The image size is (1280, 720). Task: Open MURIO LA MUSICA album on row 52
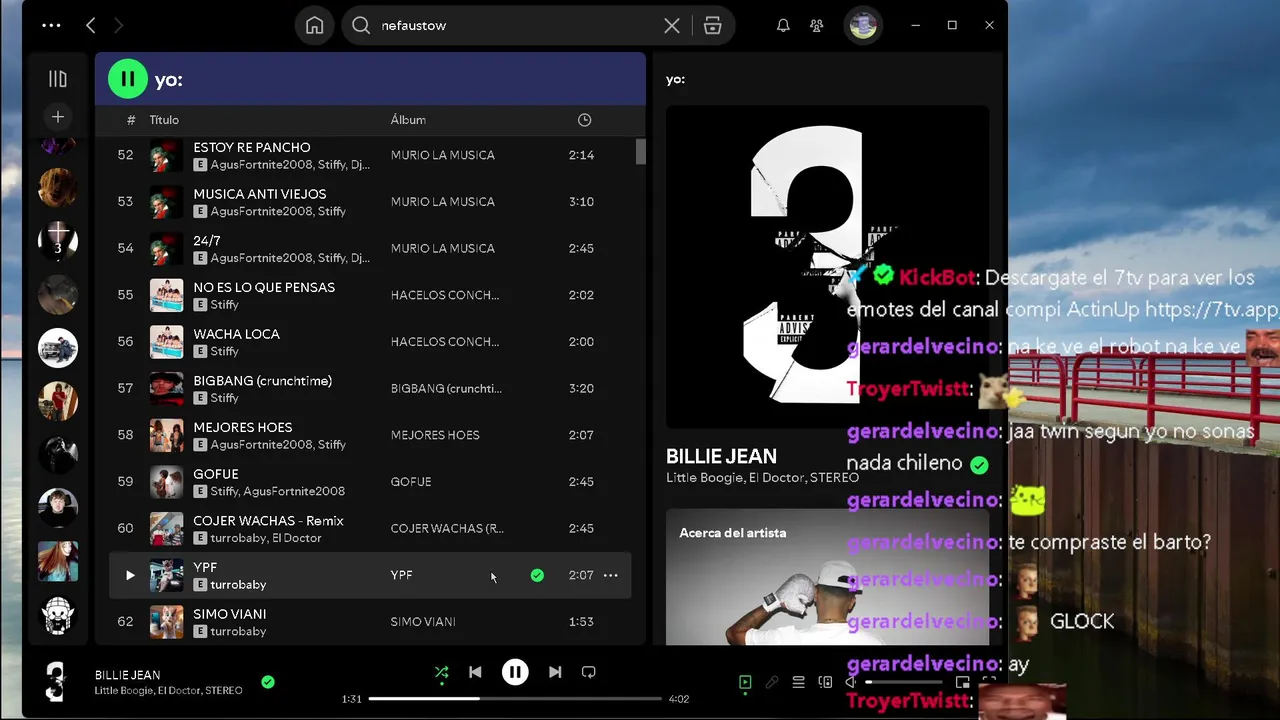pos(443,155)
